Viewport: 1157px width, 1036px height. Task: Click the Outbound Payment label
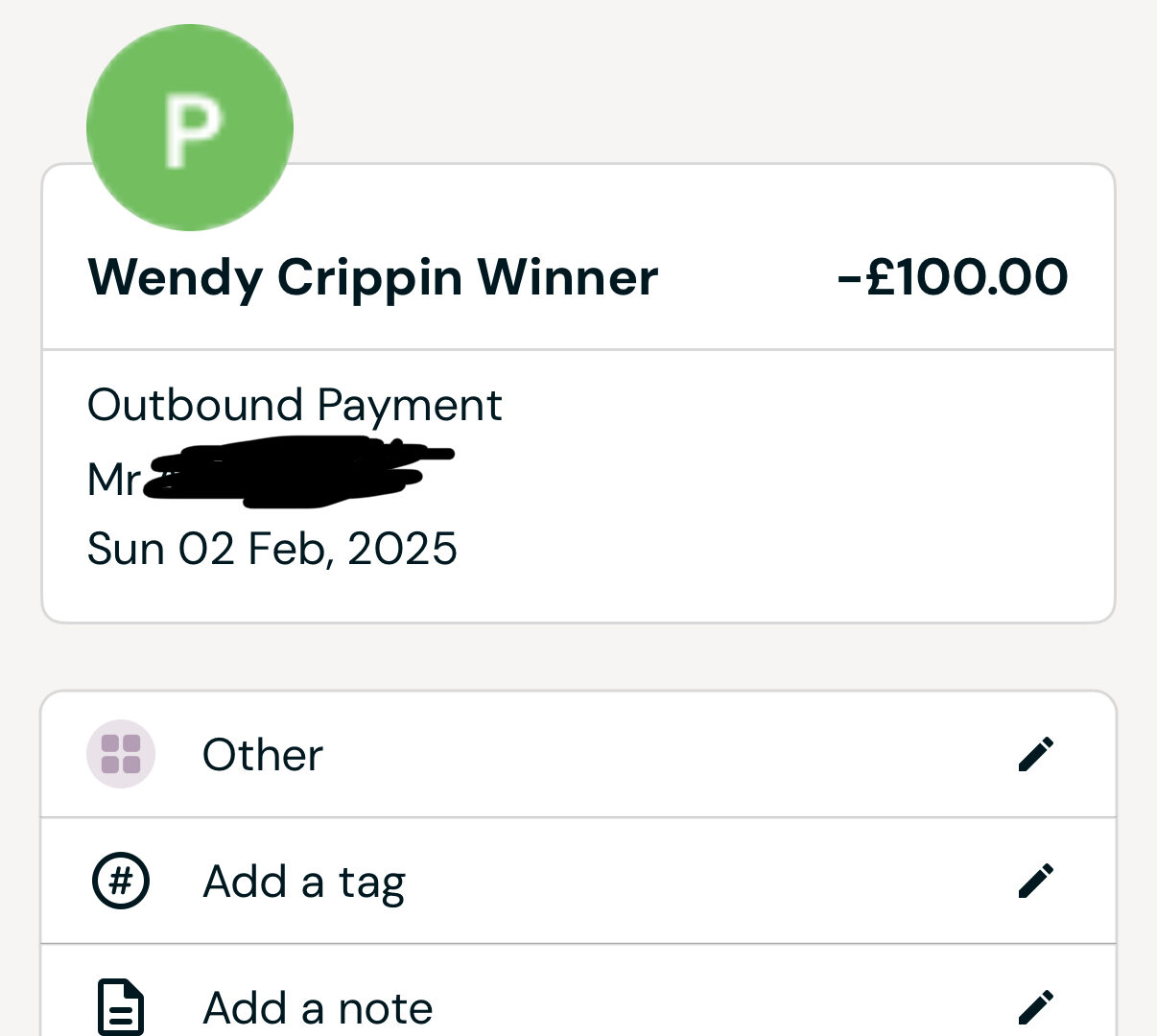[x=295, y=406]
